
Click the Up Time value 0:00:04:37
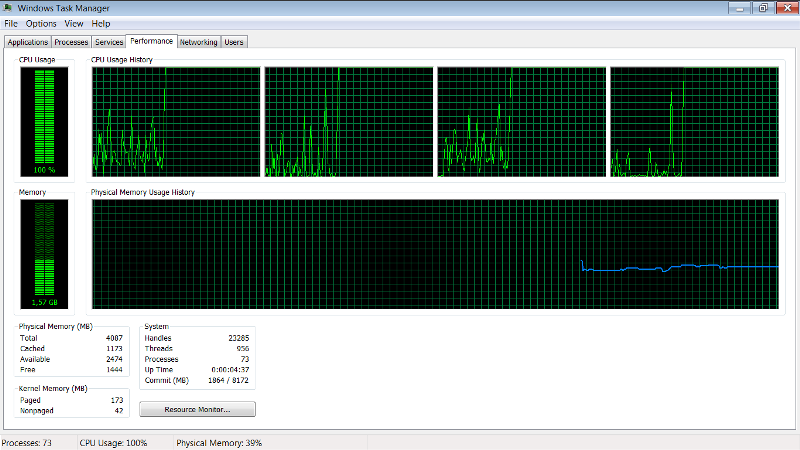point(230,369)
